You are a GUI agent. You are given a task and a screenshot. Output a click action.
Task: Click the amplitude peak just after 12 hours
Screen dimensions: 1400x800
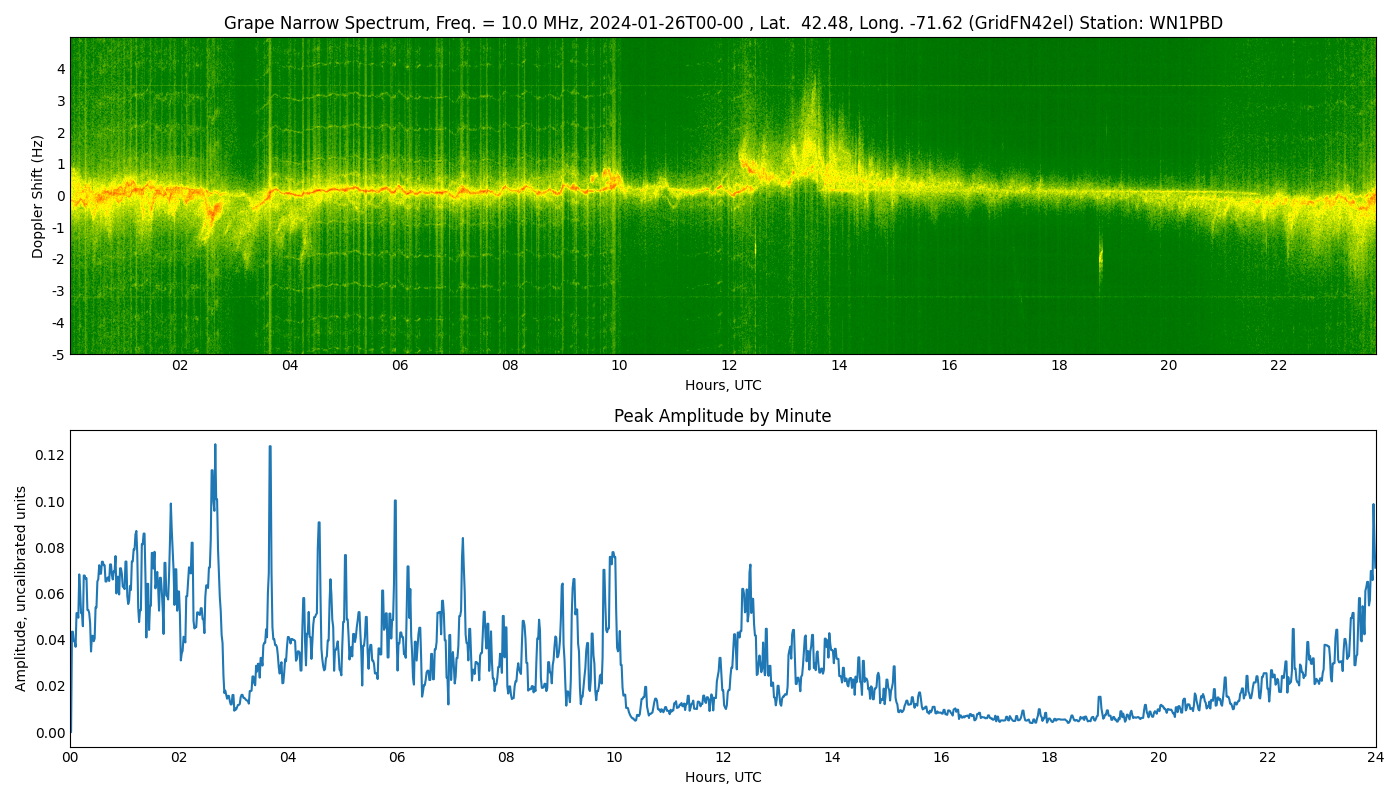pyautogui.click(x=750, y=566)
